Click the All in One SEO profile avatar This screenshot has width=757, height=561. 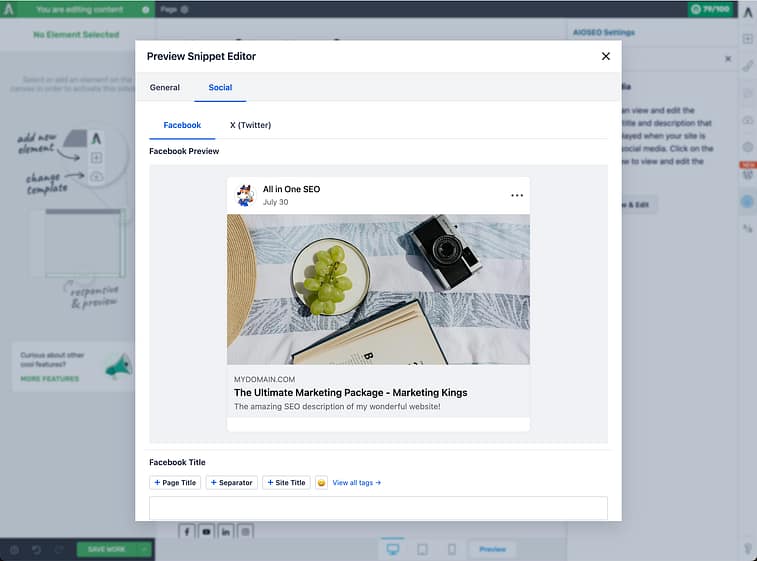tap(245, 195)
